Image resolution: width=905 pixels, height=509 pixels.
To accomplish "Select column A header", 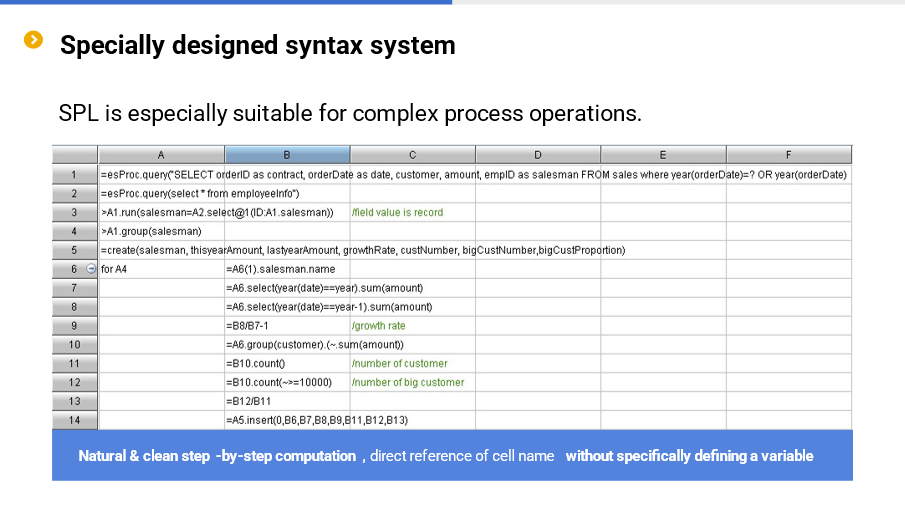I will point(161,154).
